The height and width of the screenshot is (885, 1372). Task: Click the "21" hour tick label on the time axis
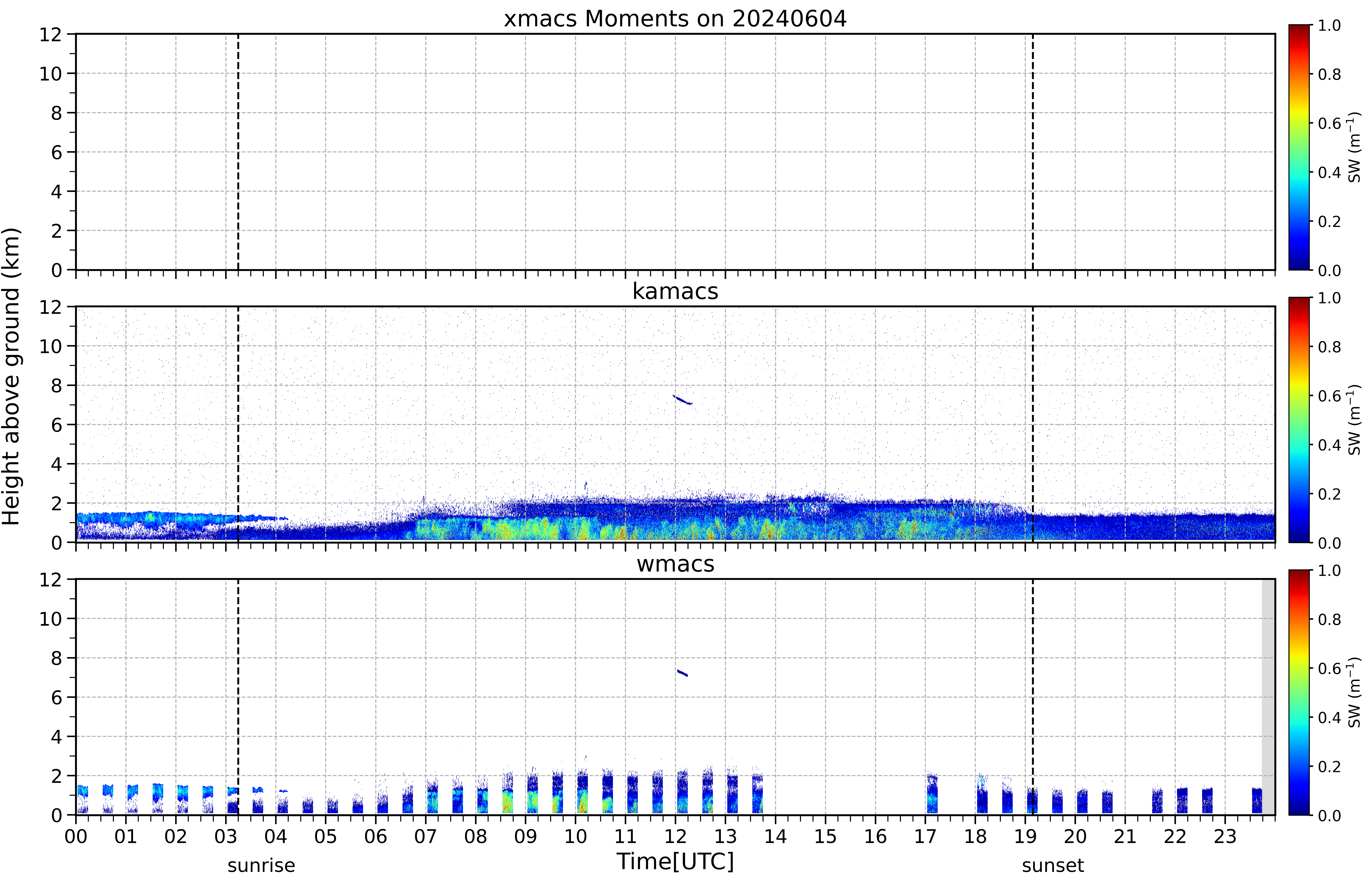pos(1125,837)
